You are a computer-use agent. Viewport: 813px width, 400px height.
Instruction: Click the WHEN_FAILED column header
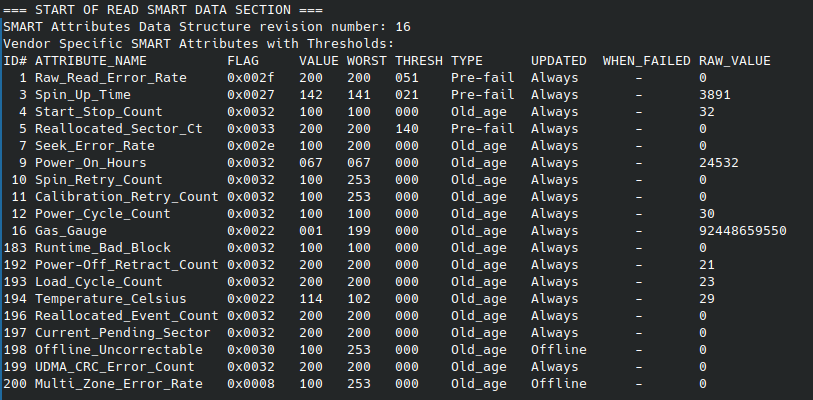(x=646, y=60)
